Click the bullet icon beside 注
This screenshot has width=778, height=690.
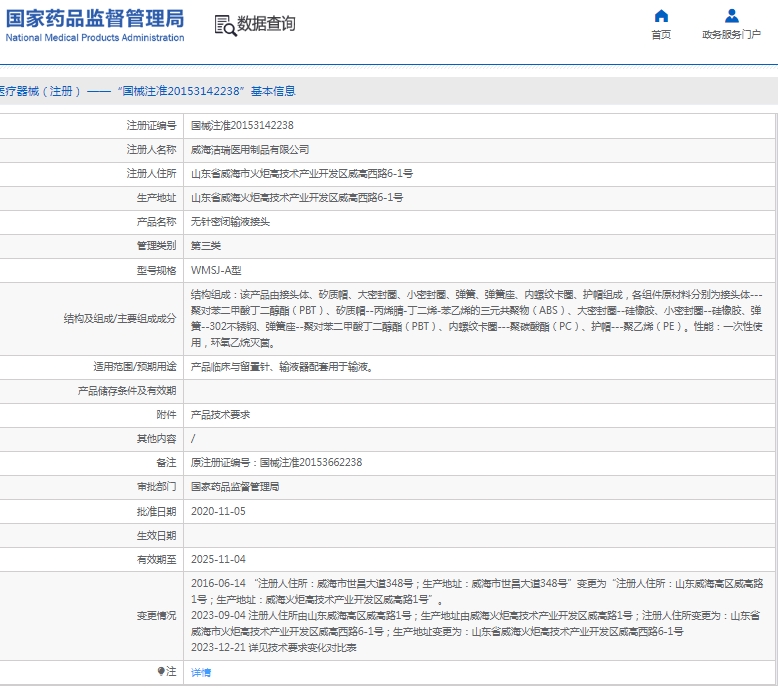click(x=161, y=671)
